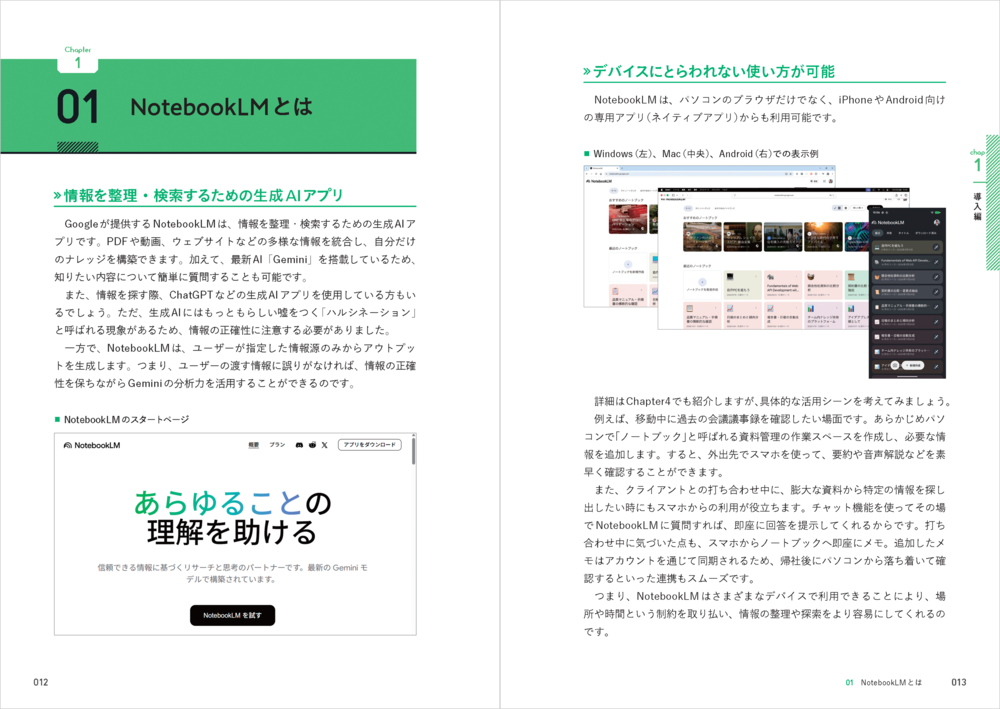Click the Reddit icon in the start page header
Screen dimensions: 1000x709
pyautogui.click(x=312, y=445)
